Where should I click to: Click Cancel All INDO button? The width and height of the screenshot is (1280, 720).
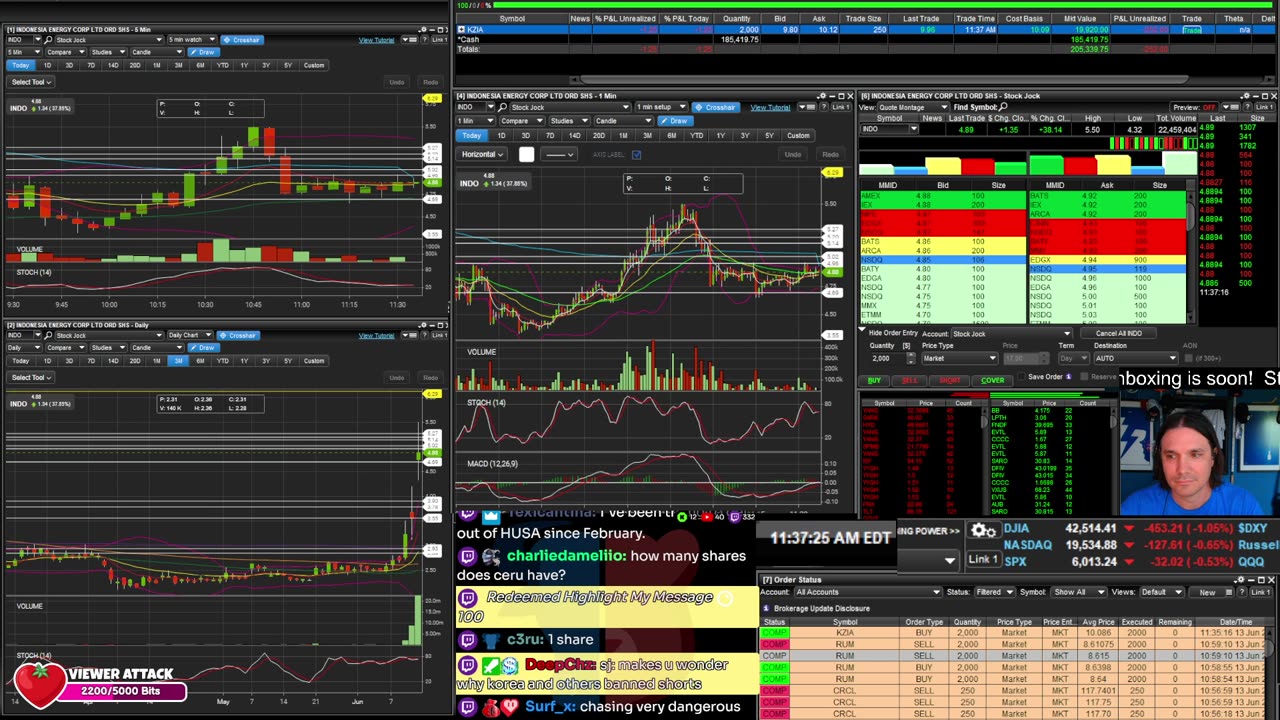click(1118, 334)
